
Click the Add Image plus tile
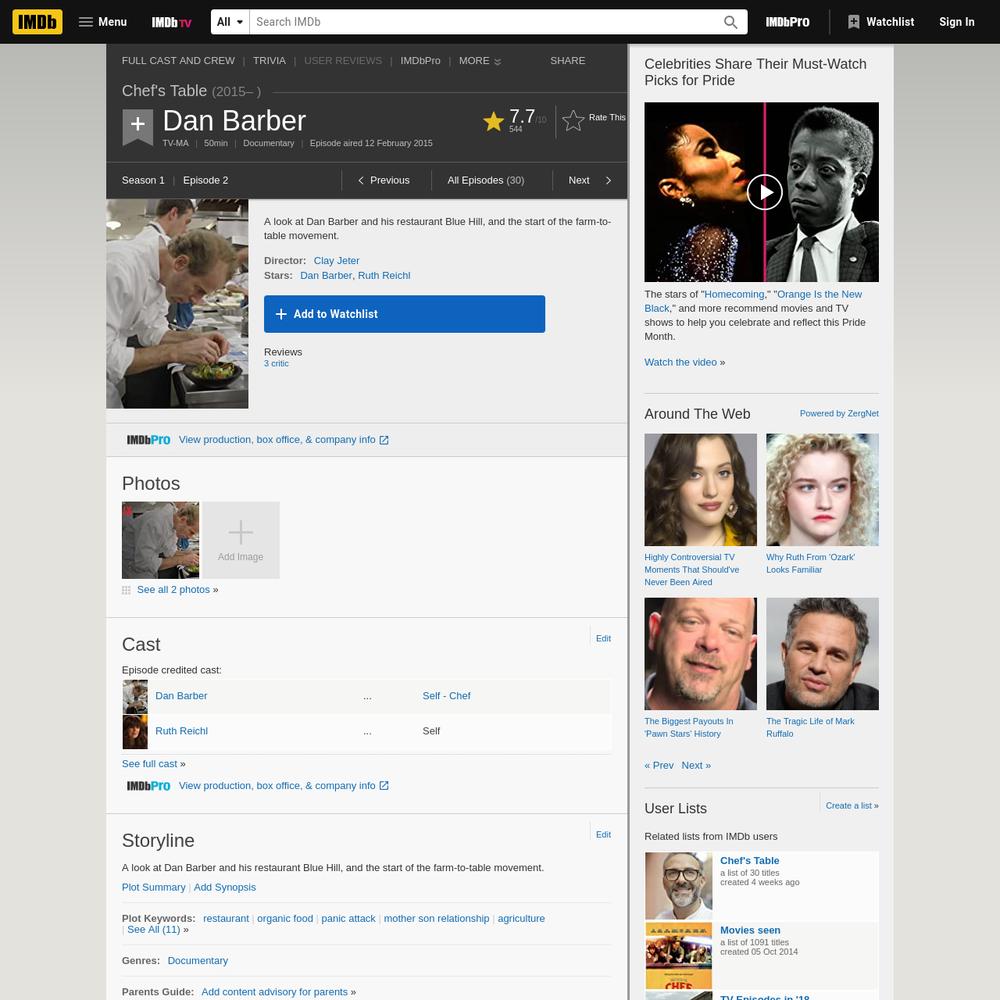(240, 540)
